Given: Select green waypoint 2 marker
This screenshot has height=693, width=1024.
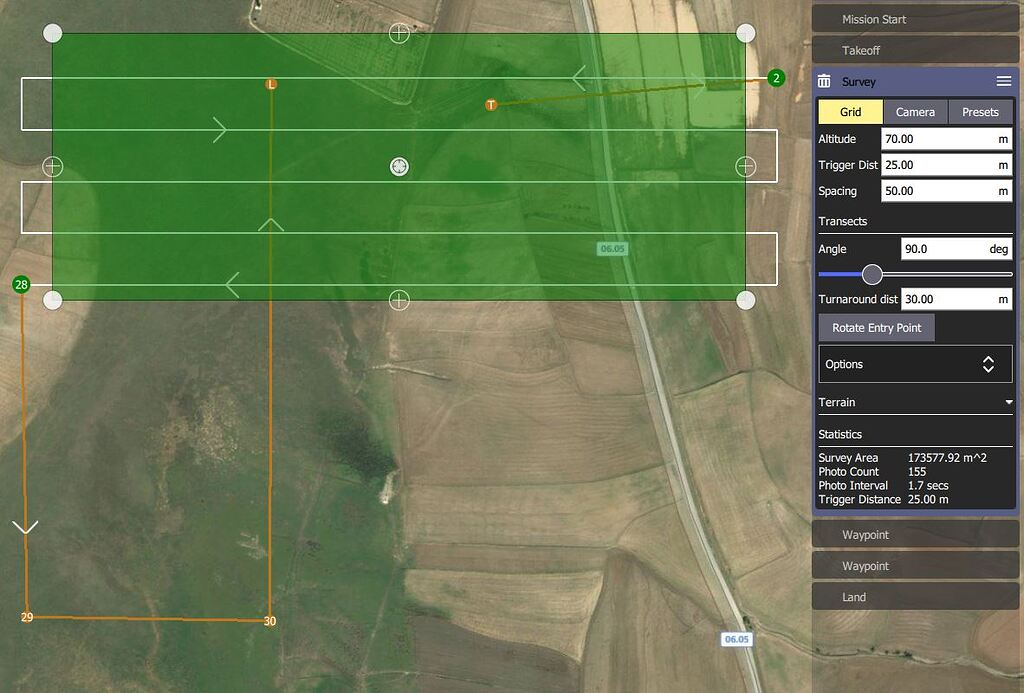Looking at the screenshot, I should 775,76.
